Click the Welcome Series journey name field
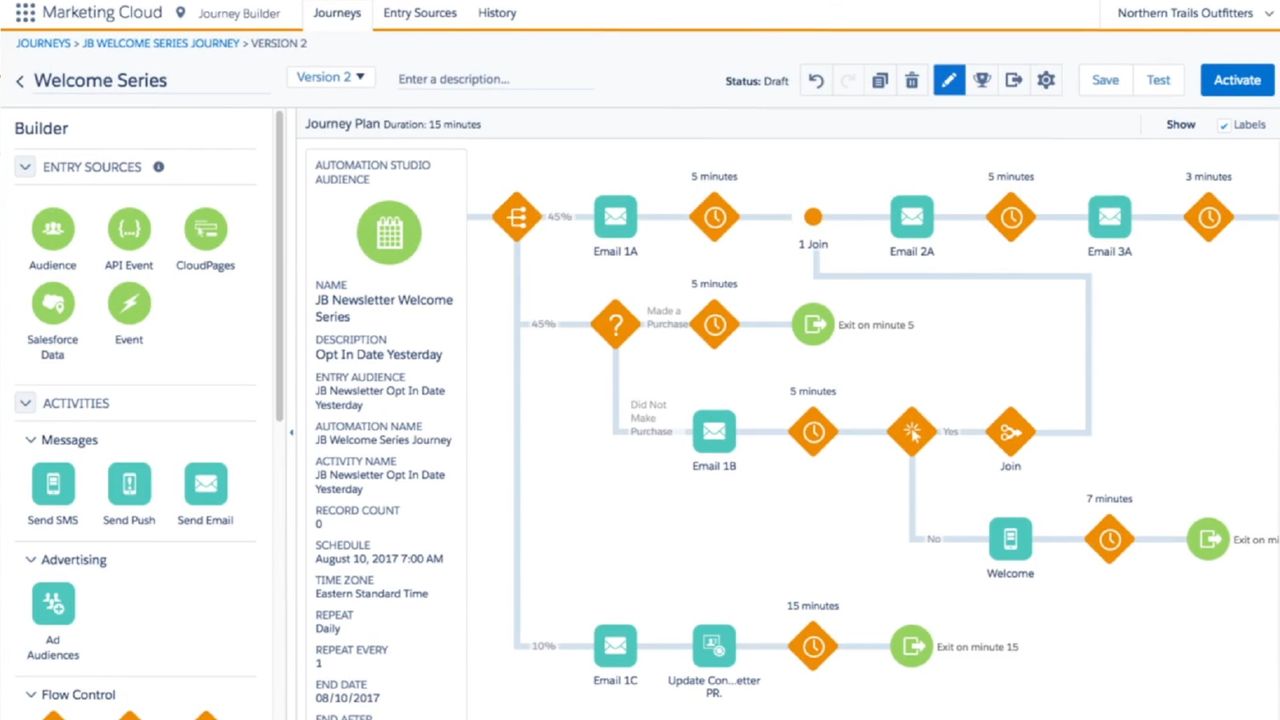Image resolution: width=1280 pixels, height=720 pixels. tap(150, 81)
